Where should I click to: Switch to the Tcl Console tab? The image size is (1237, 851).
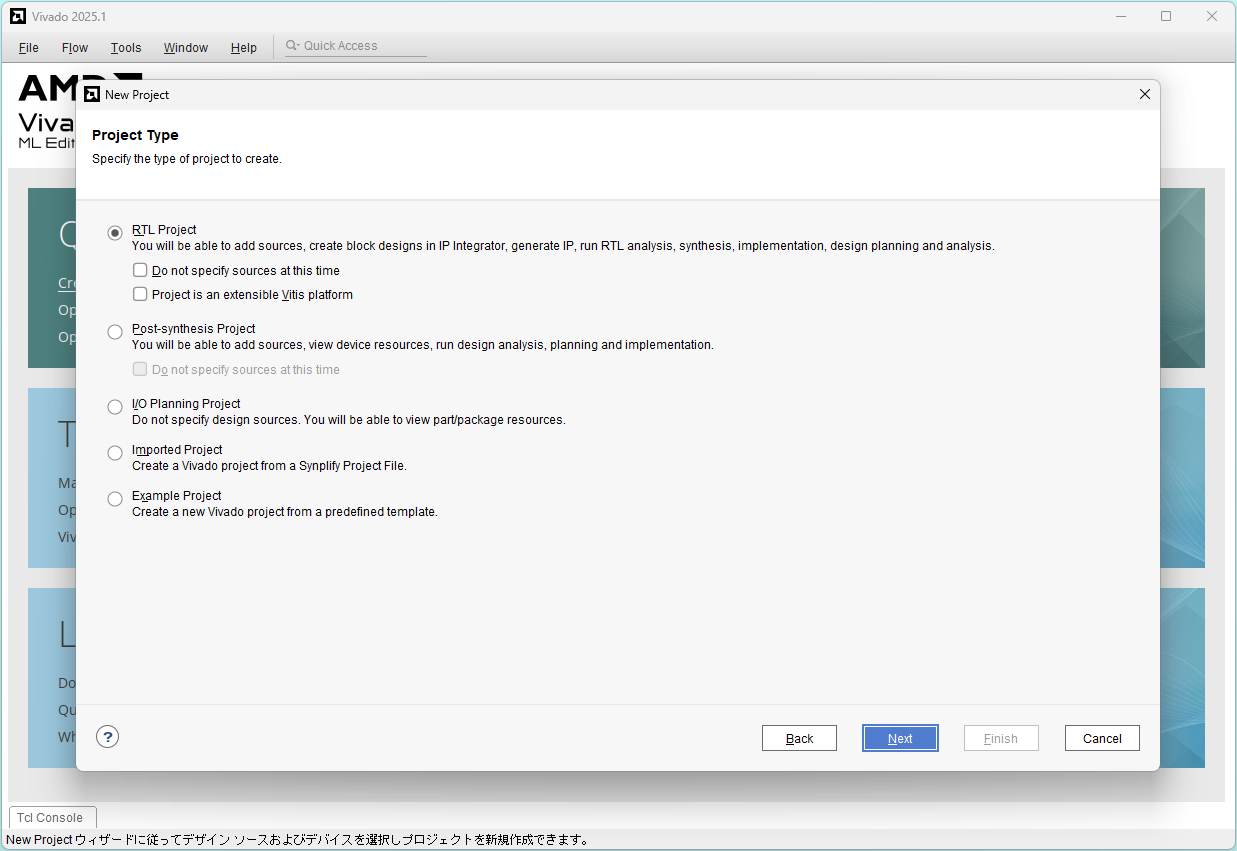click(x=50, y=818)
